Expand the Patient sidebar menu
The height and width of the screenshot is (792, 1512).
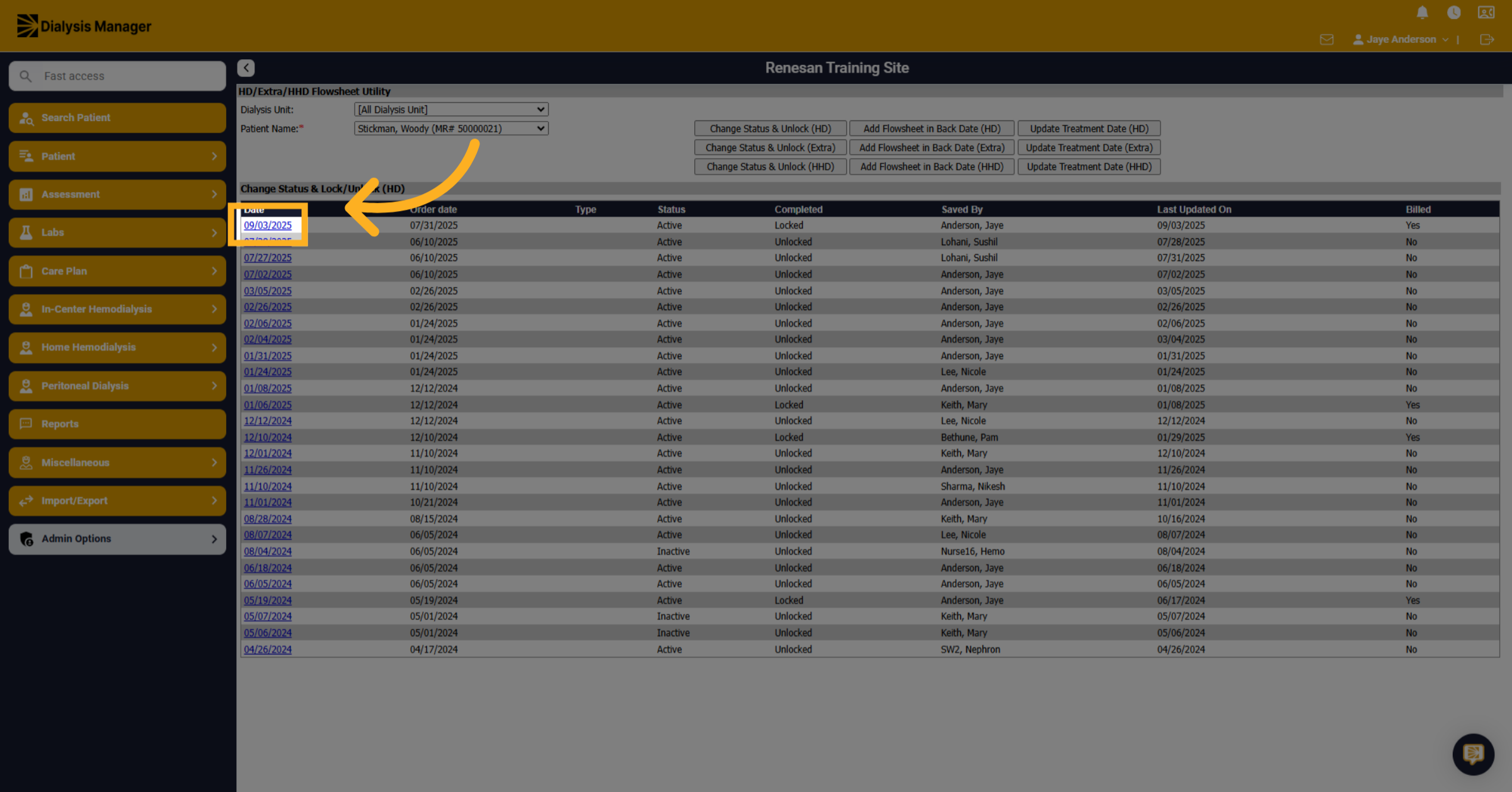pyautogui.click(x=117, y=156)
